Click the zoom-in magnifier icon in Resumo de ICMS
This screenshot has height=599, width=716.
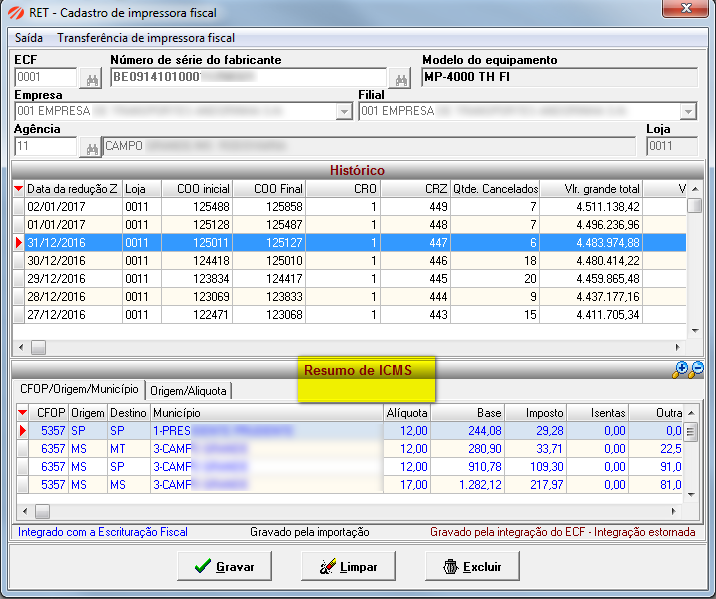[x=680, y=369]
